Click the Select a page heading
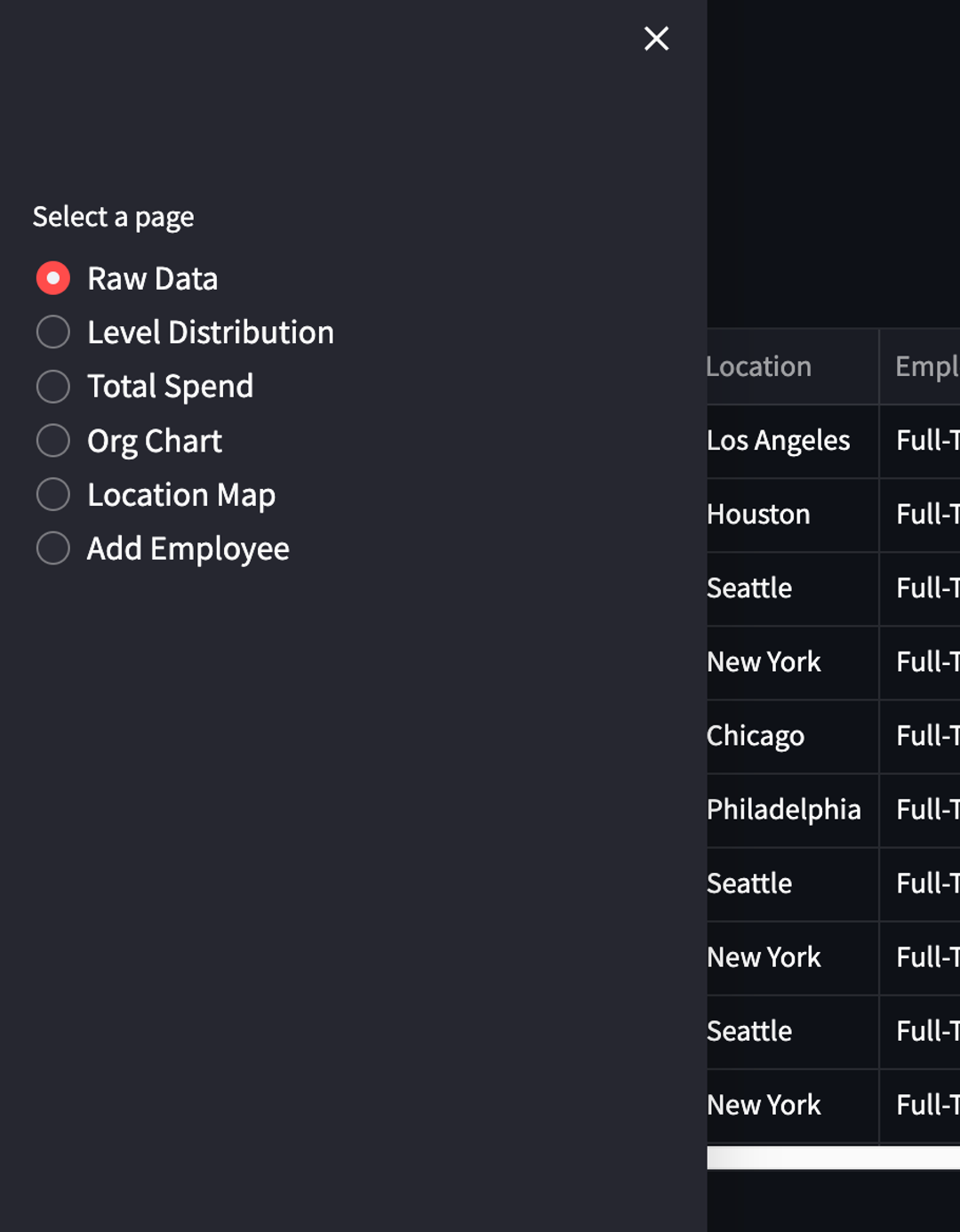 pos(113,217)
